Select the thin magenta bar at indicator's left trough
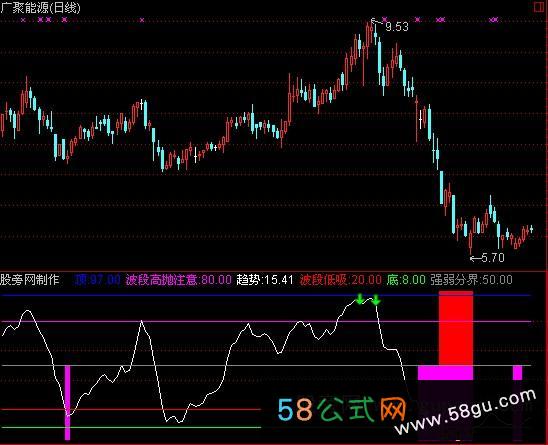 pos(67,403)
